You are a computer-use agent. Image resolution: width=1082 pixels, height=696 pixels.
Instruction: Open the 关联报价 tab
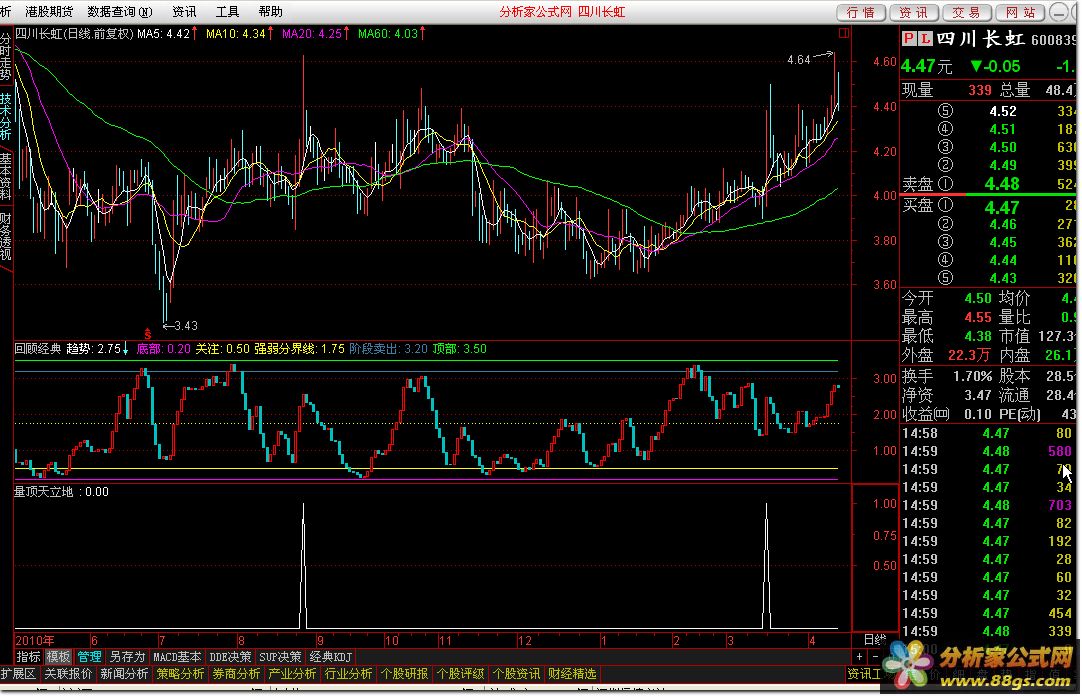pyautogui.click(x=68, y=674)
